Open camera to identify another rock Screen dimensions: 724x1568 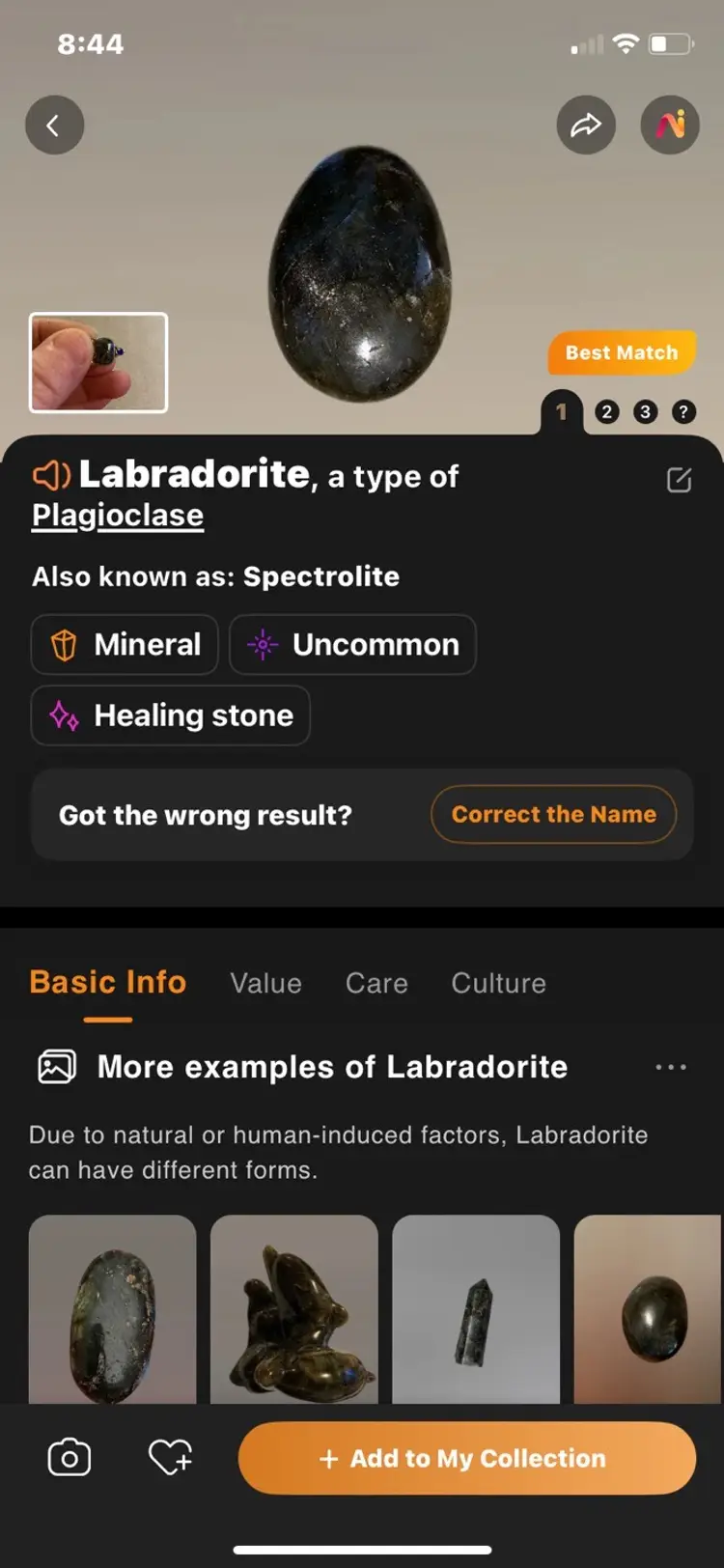(70, 1458)
